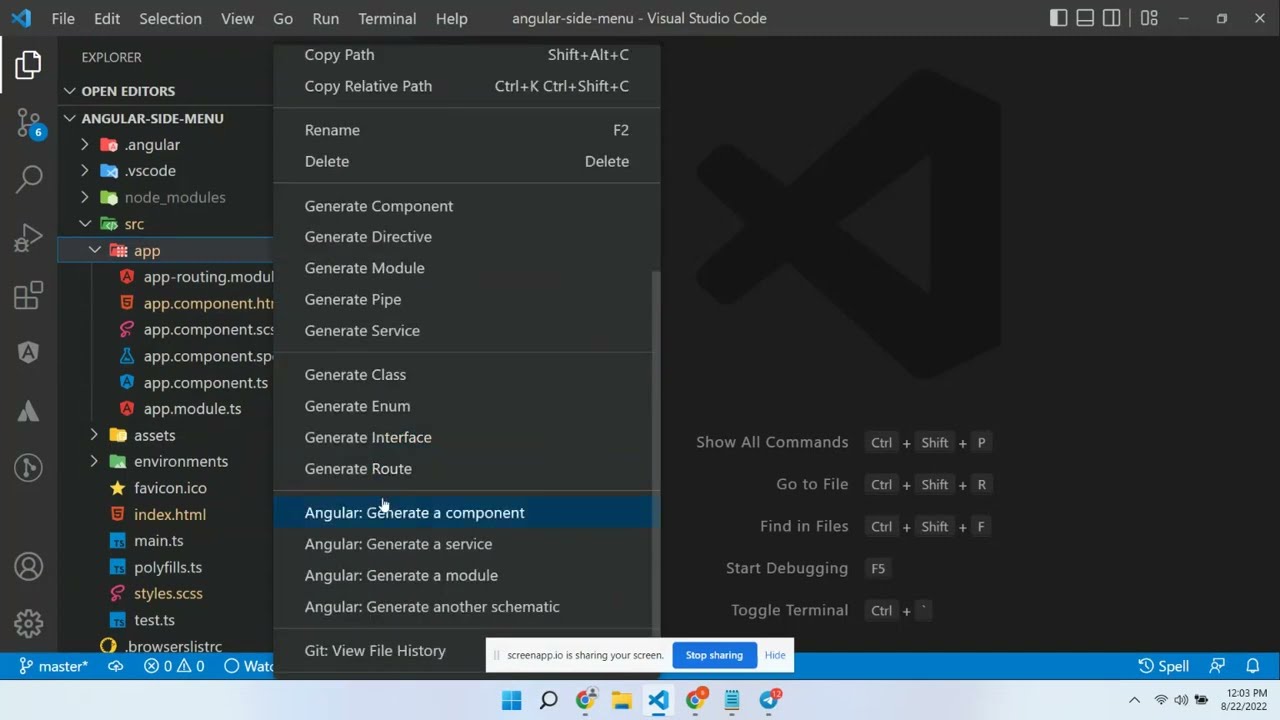
Task: Open index.html in the explorer
Action: coord(170,515)
